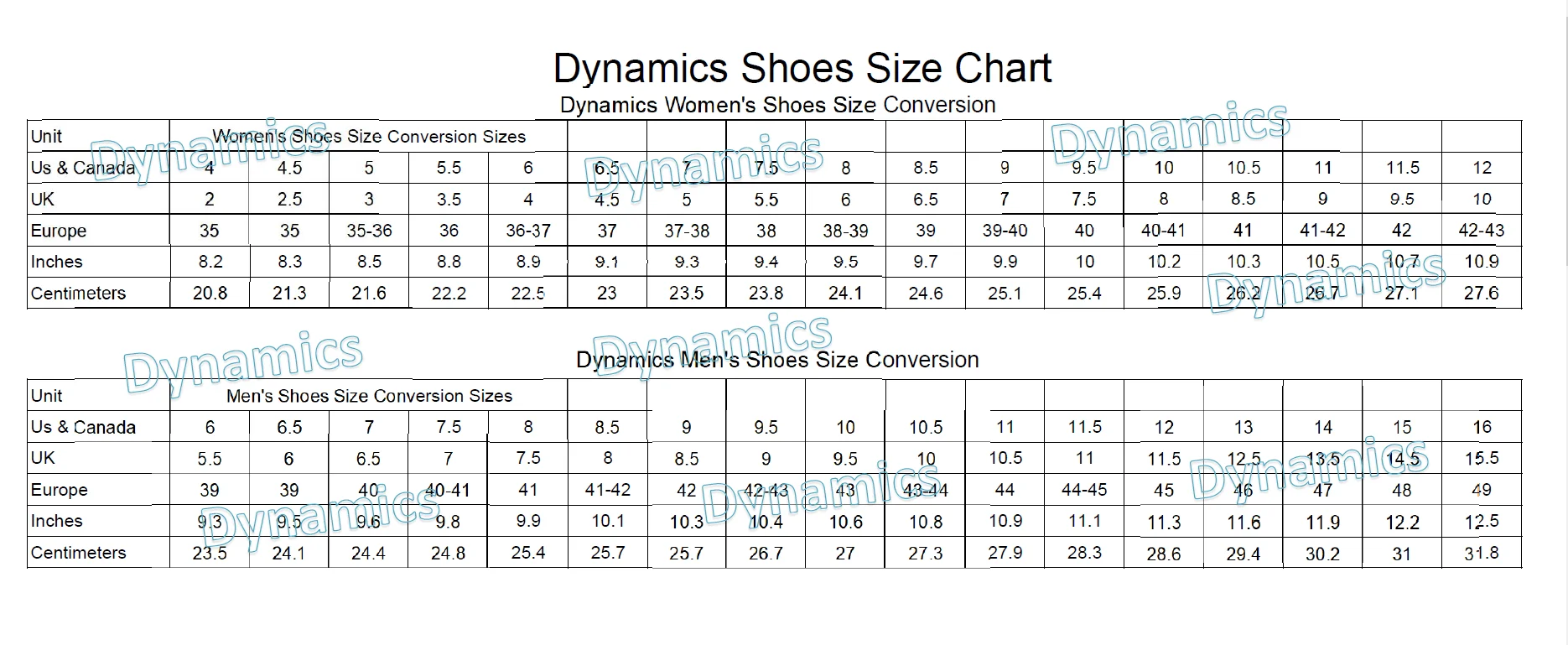Select 'Inches' row label in men's table
This screenshot has height=645, width=1568.
point(56,521)
